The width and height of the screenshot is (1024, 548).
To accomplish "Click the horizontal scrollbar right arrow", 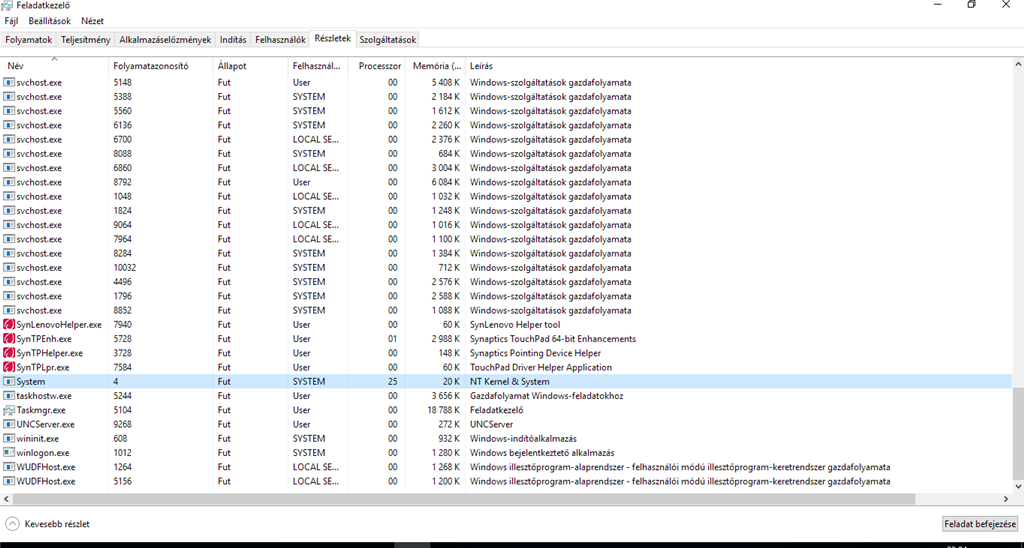I will point(1006,498).
